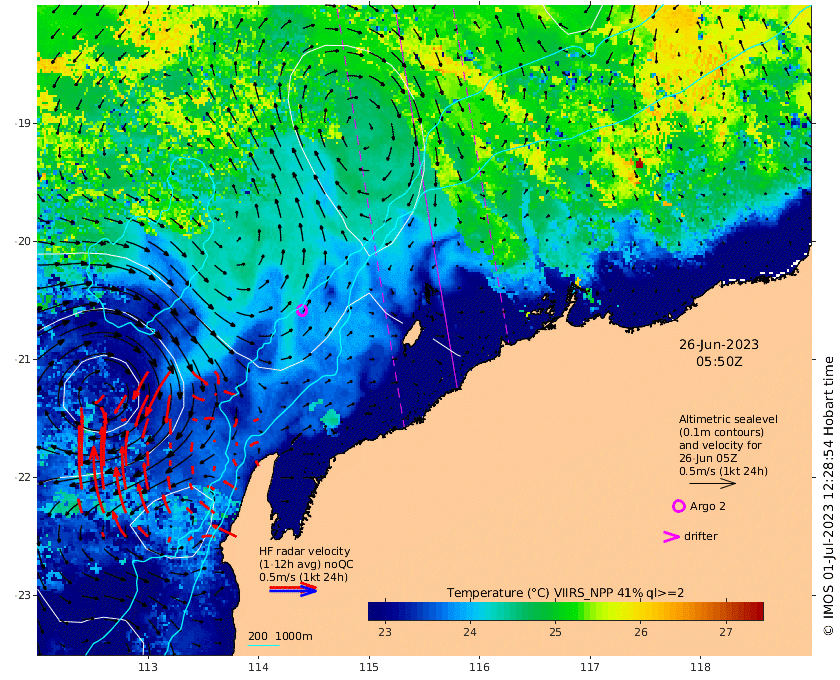Click the 'drifter' legend label

pos(701,536)
